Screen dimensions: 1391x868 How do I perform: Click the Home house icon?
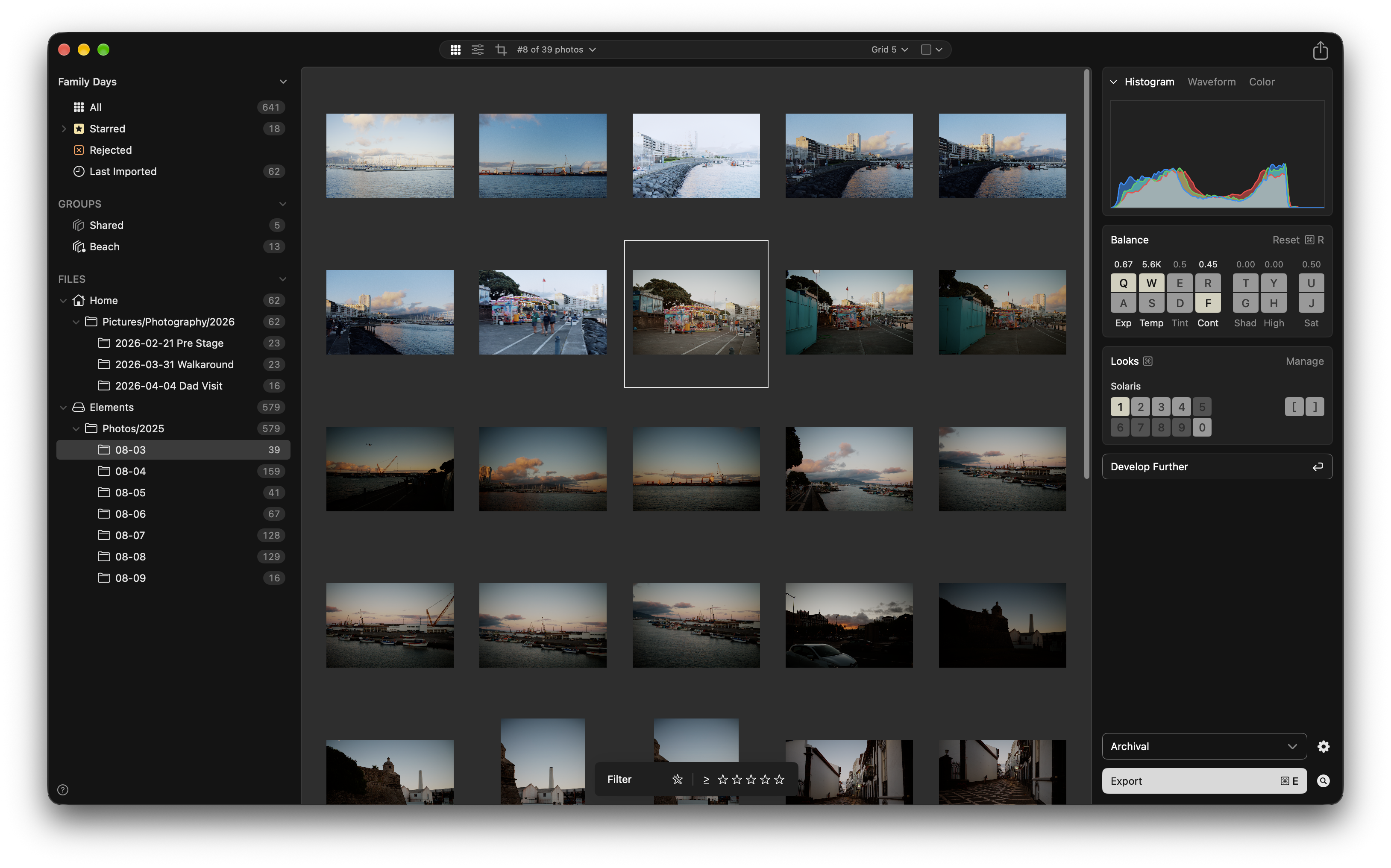79,300
